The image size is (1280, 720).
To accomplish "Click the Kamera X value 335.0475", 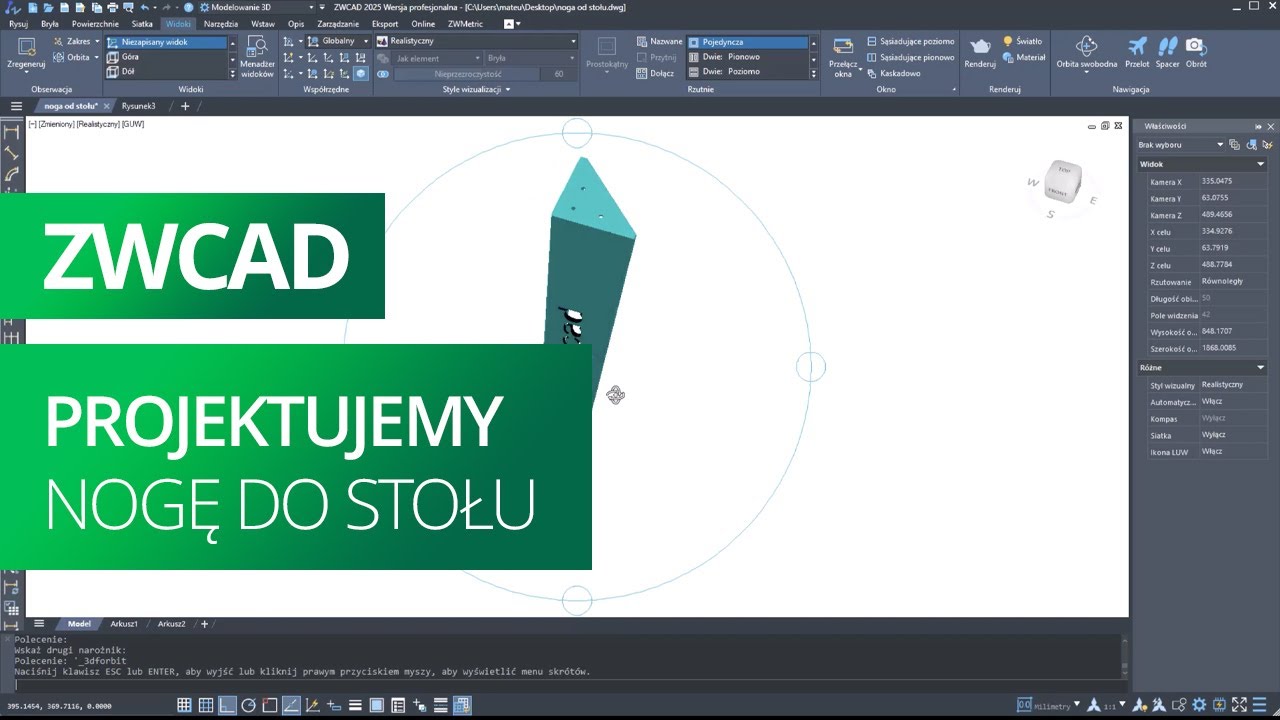I will [x=1233, y=182].
